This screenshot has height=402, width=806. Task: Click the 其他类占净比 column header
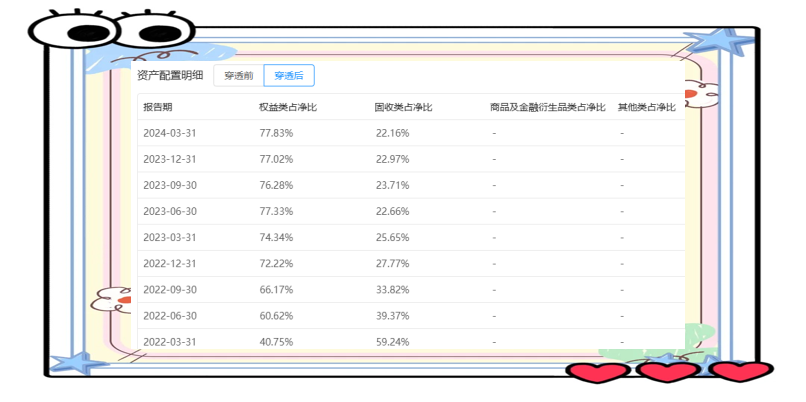point(647,107)
